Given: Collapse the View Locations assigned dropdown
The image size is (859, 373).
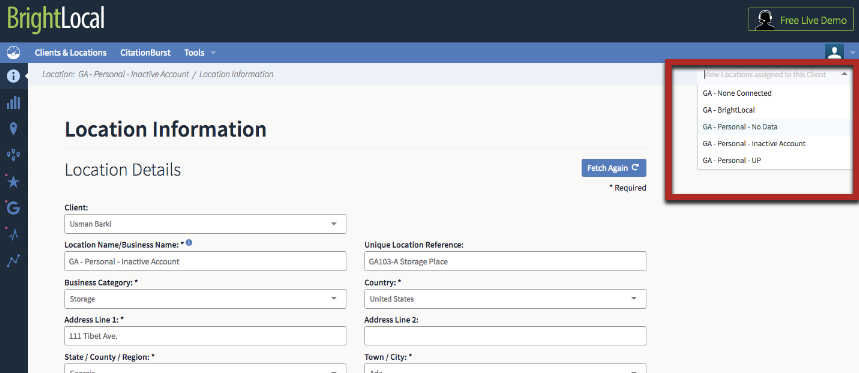Looking at the screenshot, I should 844,74.
